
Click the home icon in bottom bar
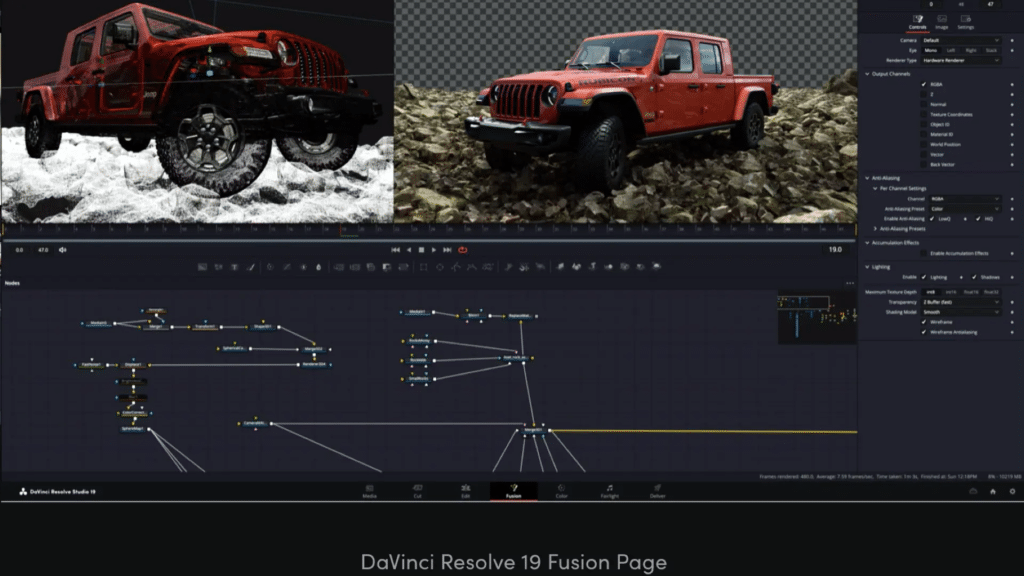(993, 492)
